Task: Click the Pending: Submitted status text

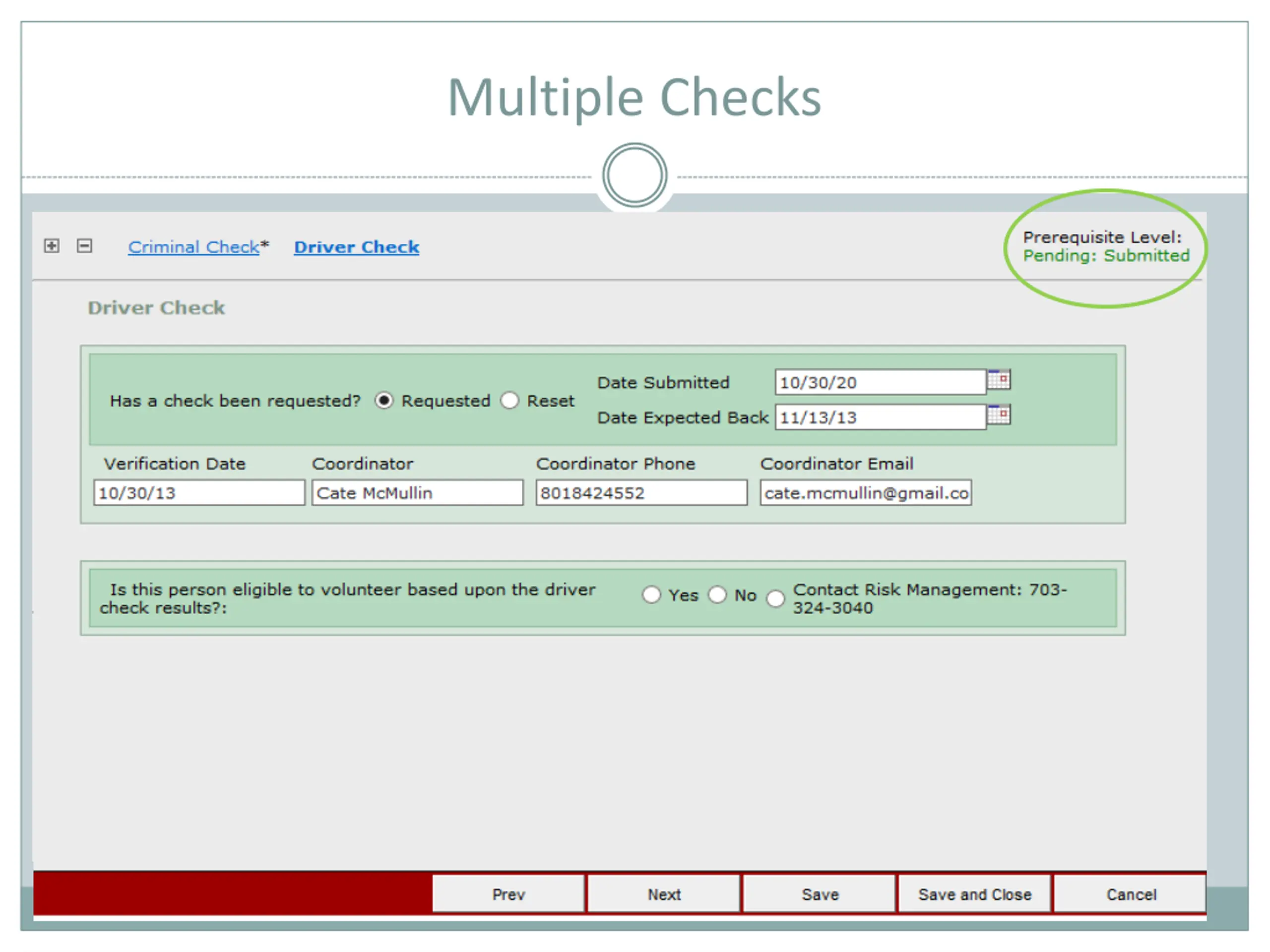Action: (1106, 255)
